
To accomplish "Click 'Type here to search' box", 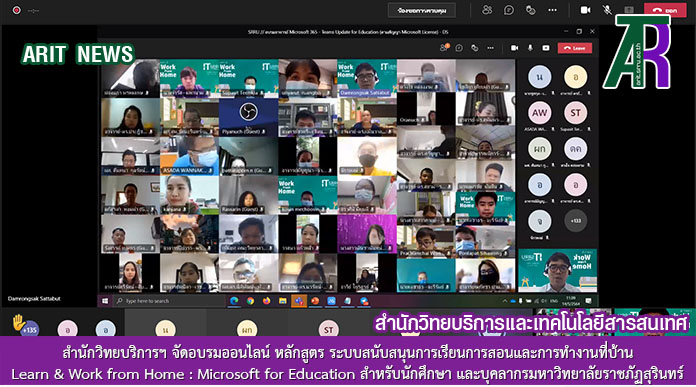I will (169, 301).
